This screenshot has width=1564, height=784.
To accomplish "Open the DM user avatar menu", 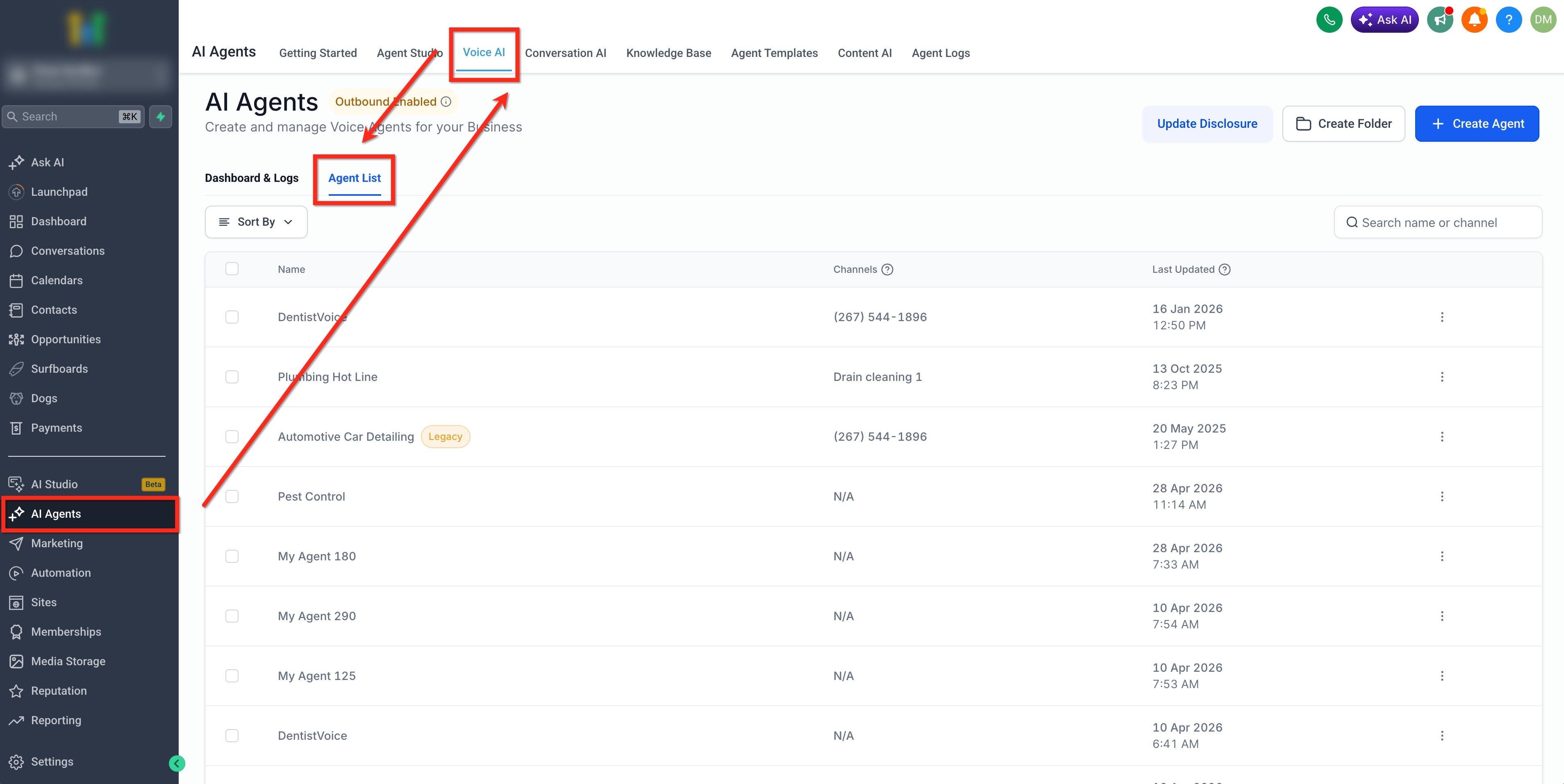I will [x=1543, y=19].
